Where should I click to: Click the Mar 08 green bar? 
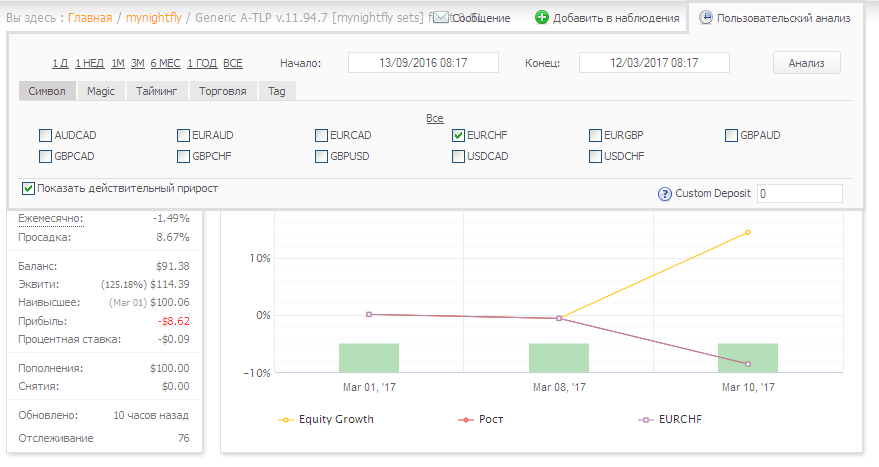[559, 358]
